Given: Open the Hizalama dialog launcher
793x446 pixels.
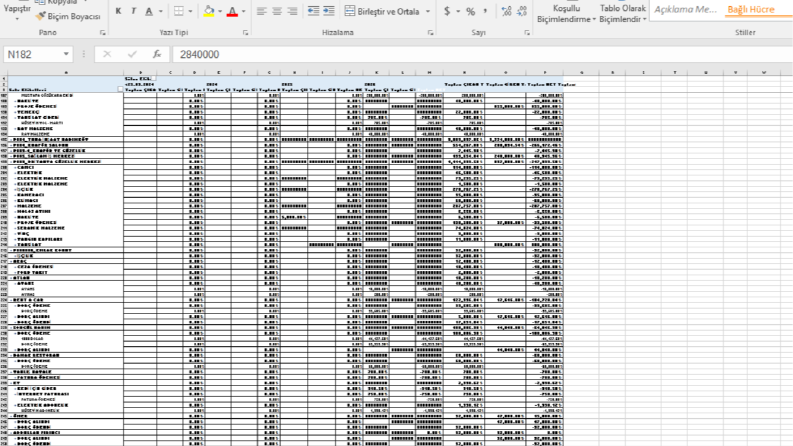Looking at the screenshot, I should (x=430, y=33).
